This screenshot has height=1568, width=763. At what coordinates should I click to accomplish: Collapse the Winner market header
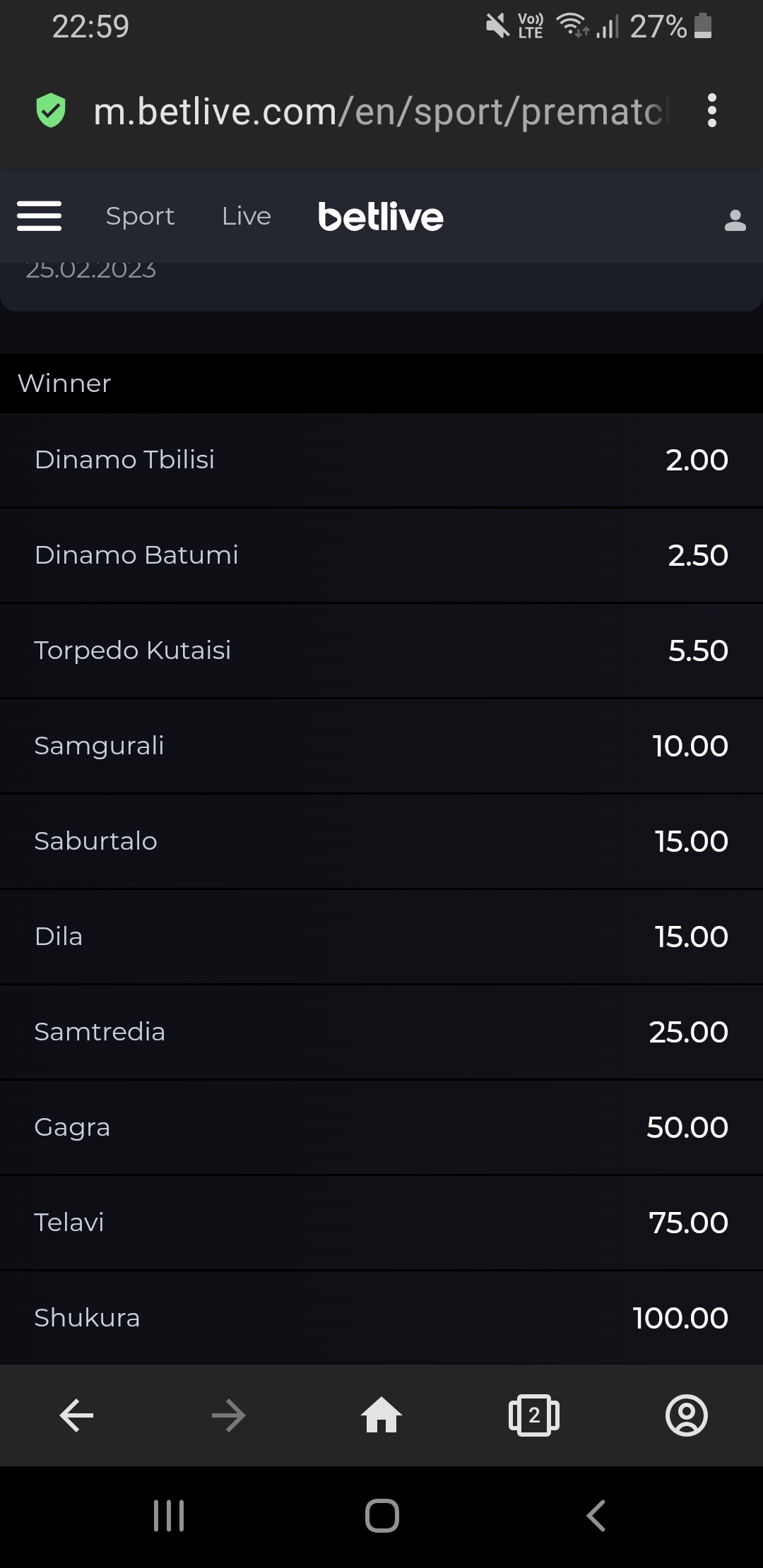(381, 384)
